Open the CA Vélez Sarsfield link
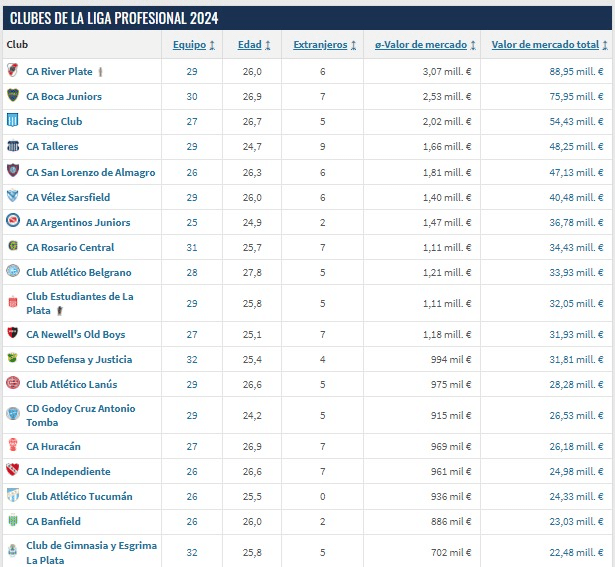The height and width of the screenshot is (567, 615). [x=68, y=197]
